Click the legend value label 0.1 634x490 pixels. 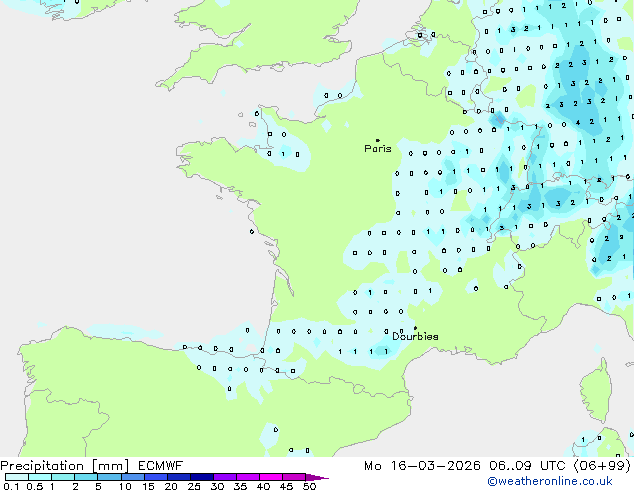click(11, 486)
